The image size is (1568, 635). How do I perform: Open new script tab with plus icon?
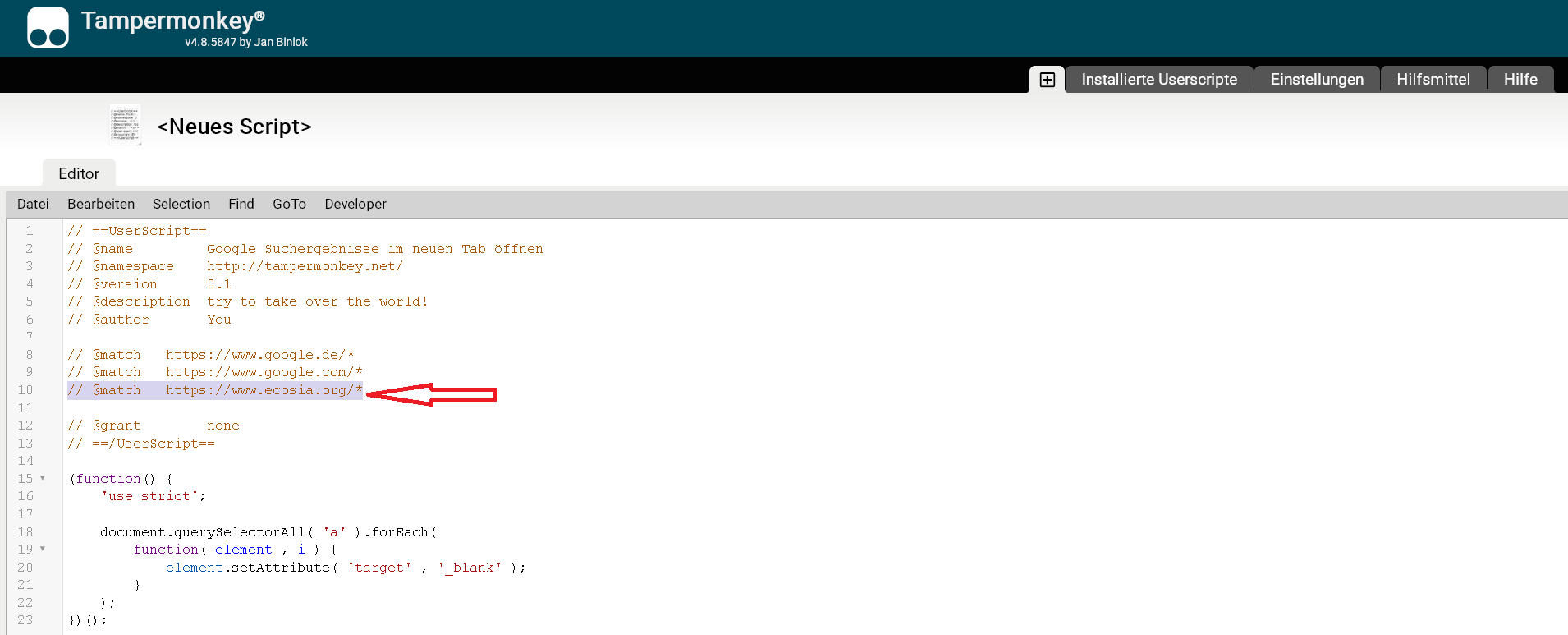(x=1047, y=80)
